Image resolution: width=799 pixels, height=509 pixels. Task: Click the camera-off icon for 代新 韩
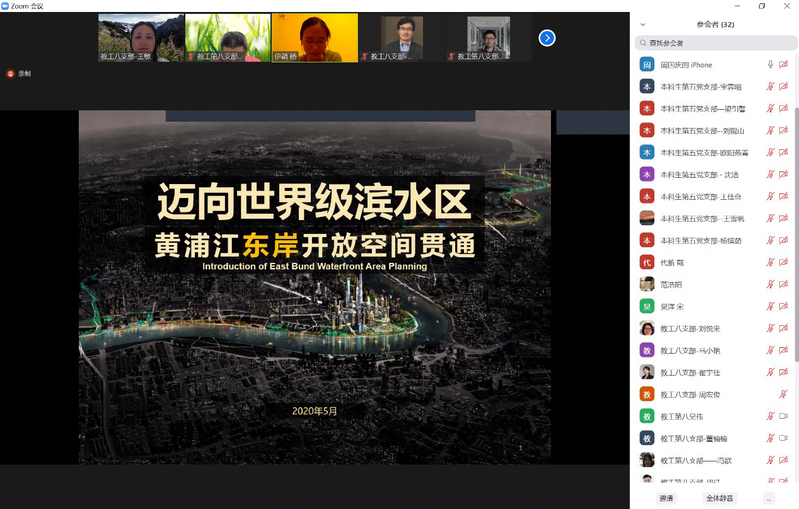tap(783, 262)
